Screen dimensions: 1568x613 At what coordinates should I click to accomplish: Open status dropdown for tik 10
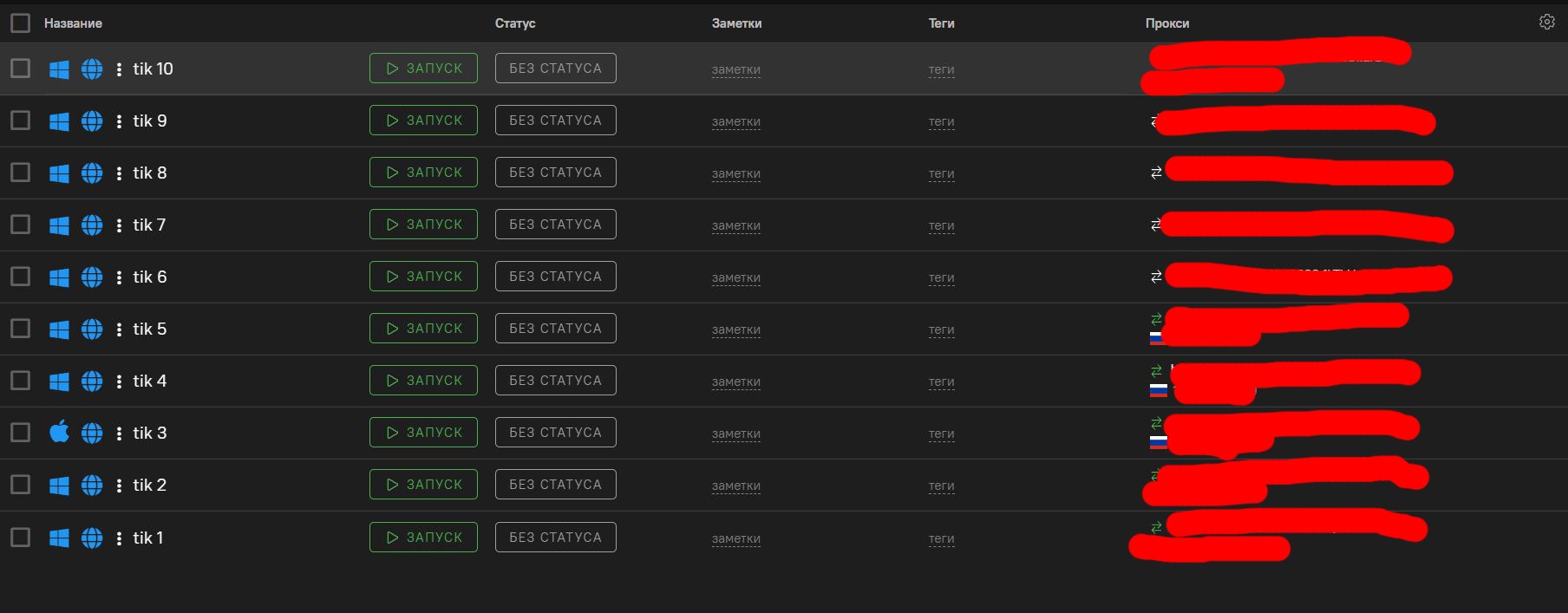click(555, 68)
